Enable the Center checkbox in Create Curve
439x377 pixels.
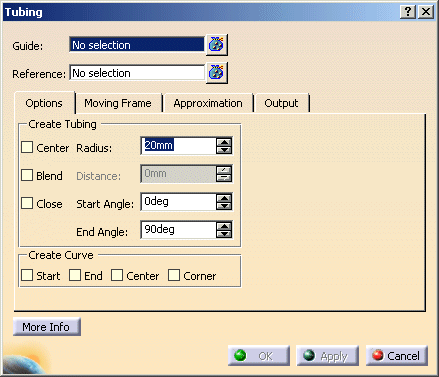[x=117, y=275]
